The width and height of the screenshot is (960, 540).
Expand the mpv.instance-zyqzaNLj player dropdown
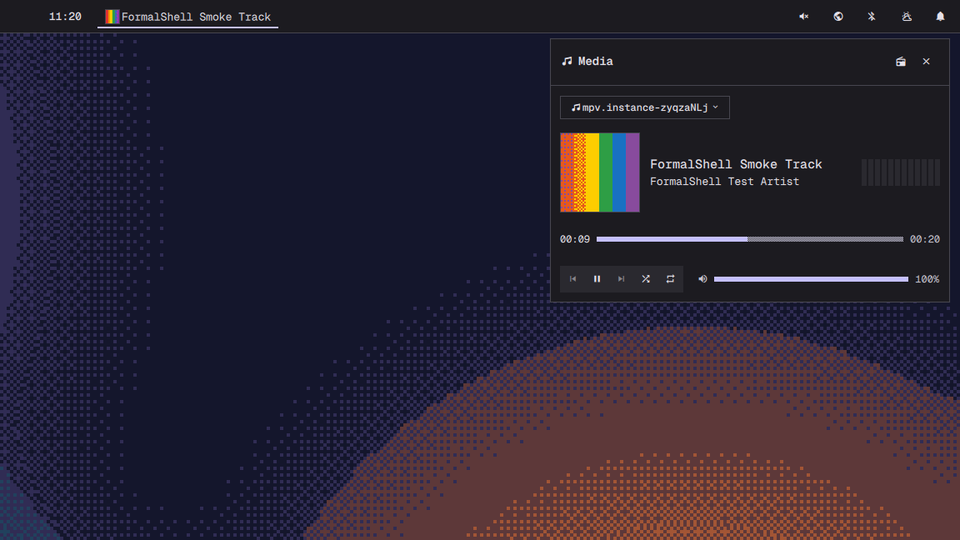click(645, 107)
